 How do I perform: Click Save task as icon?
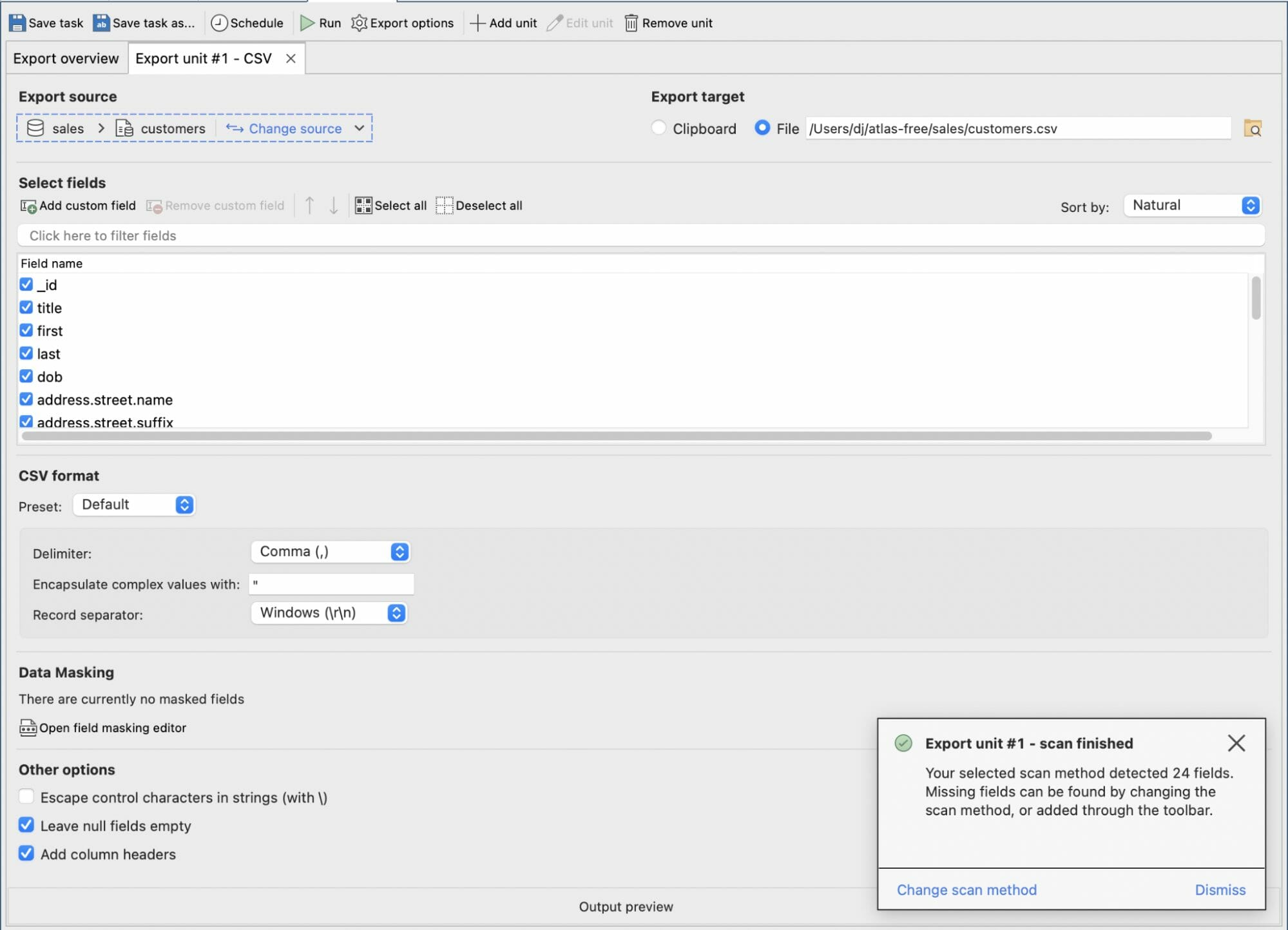click(x=101, y=23)
